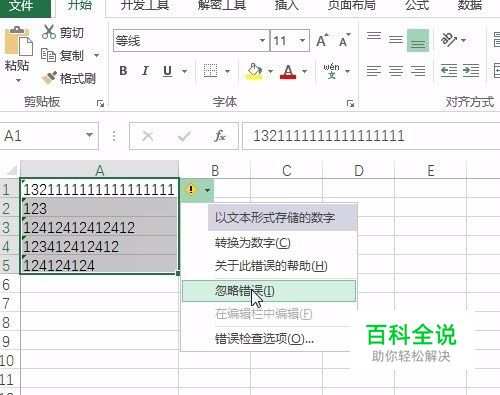Open fill color dropdown arrow

coord(270,71)
